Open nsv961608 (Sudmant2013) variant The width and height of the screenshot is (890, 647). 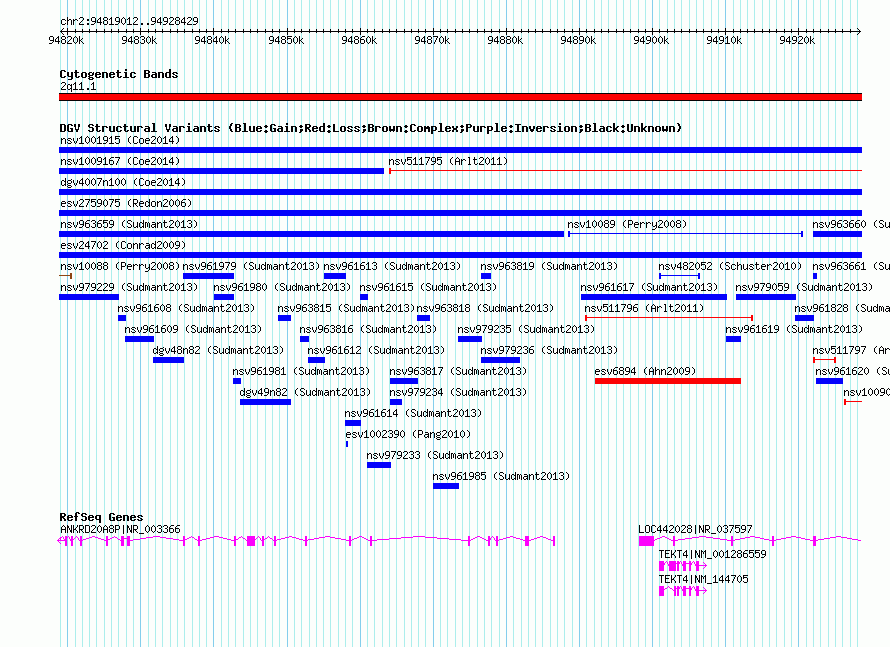click(186, 308)
